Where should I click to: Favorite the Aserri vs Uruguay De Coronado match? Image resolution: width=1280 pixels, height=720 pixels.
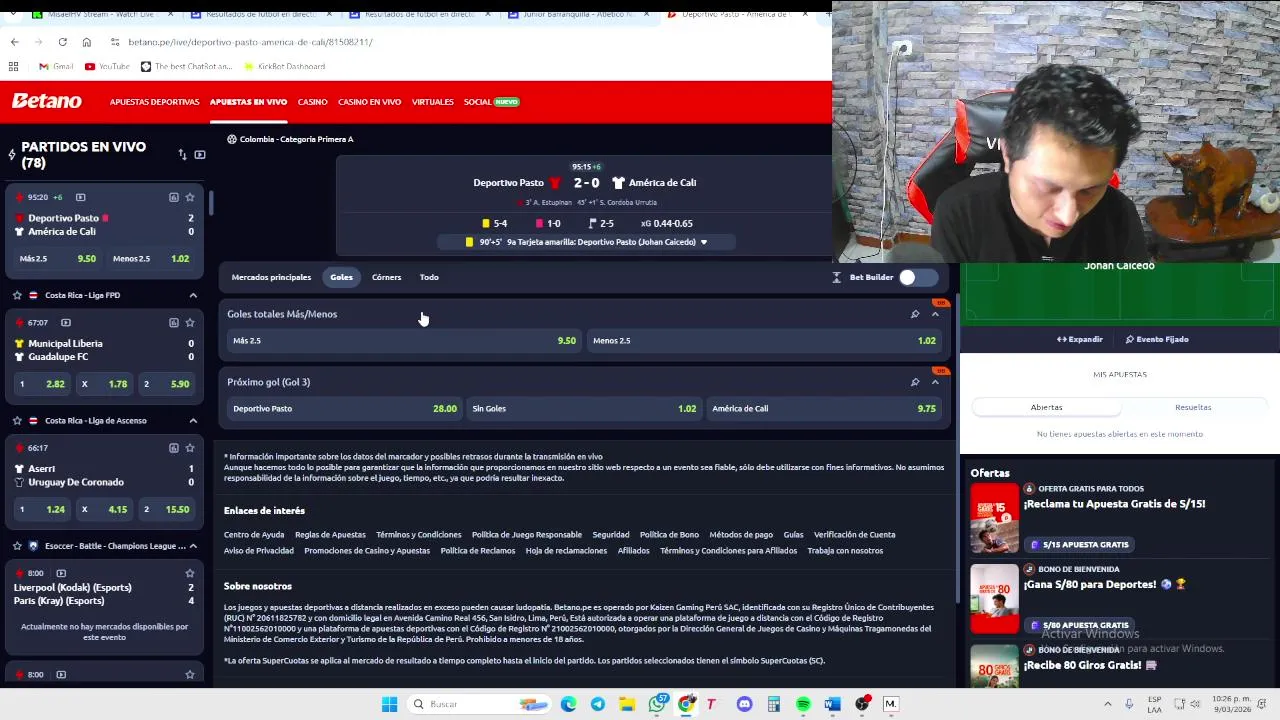(190, 447)
